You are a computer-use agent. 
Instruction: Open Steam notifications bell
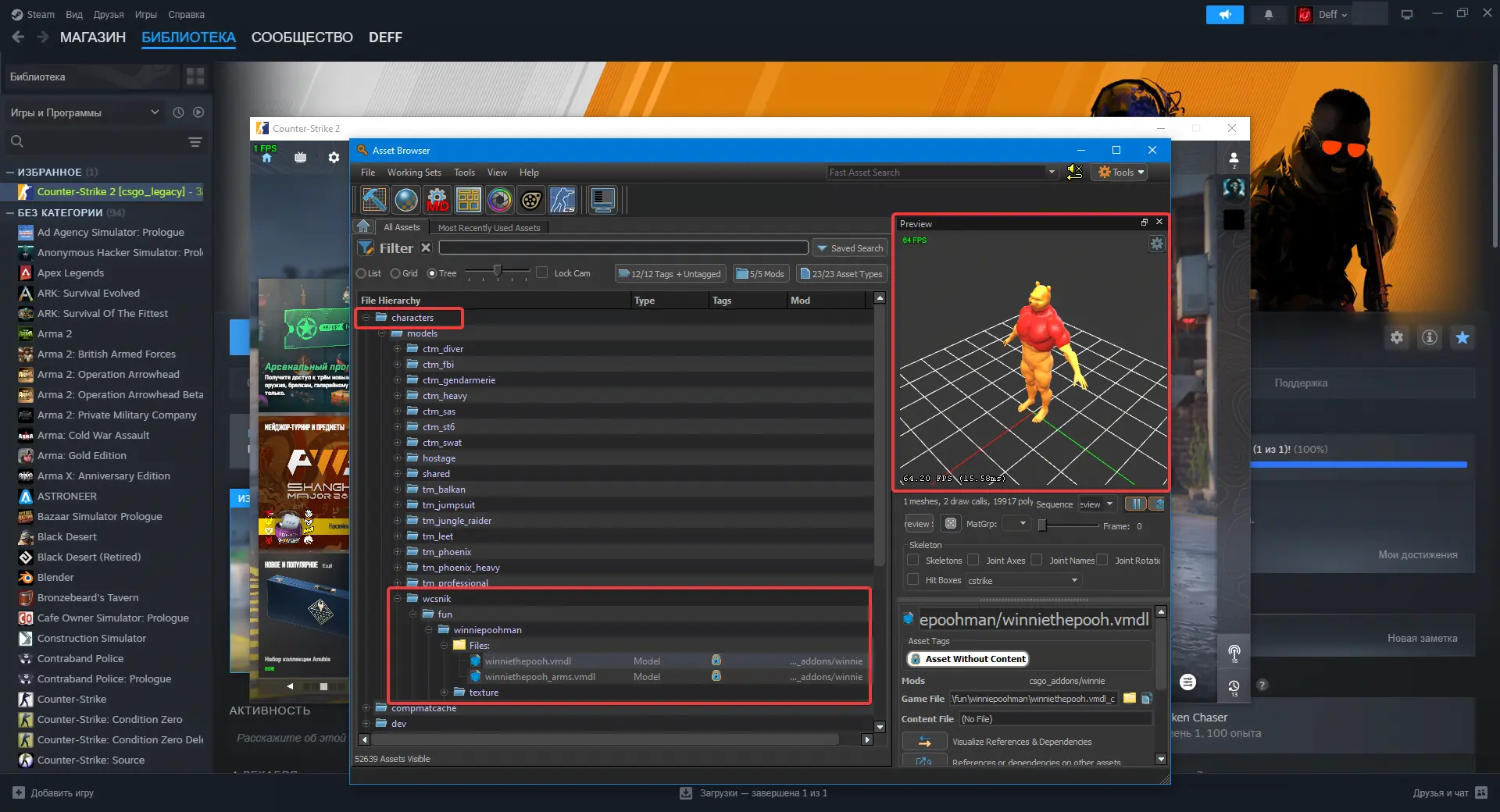click(x=1269, y=15)
